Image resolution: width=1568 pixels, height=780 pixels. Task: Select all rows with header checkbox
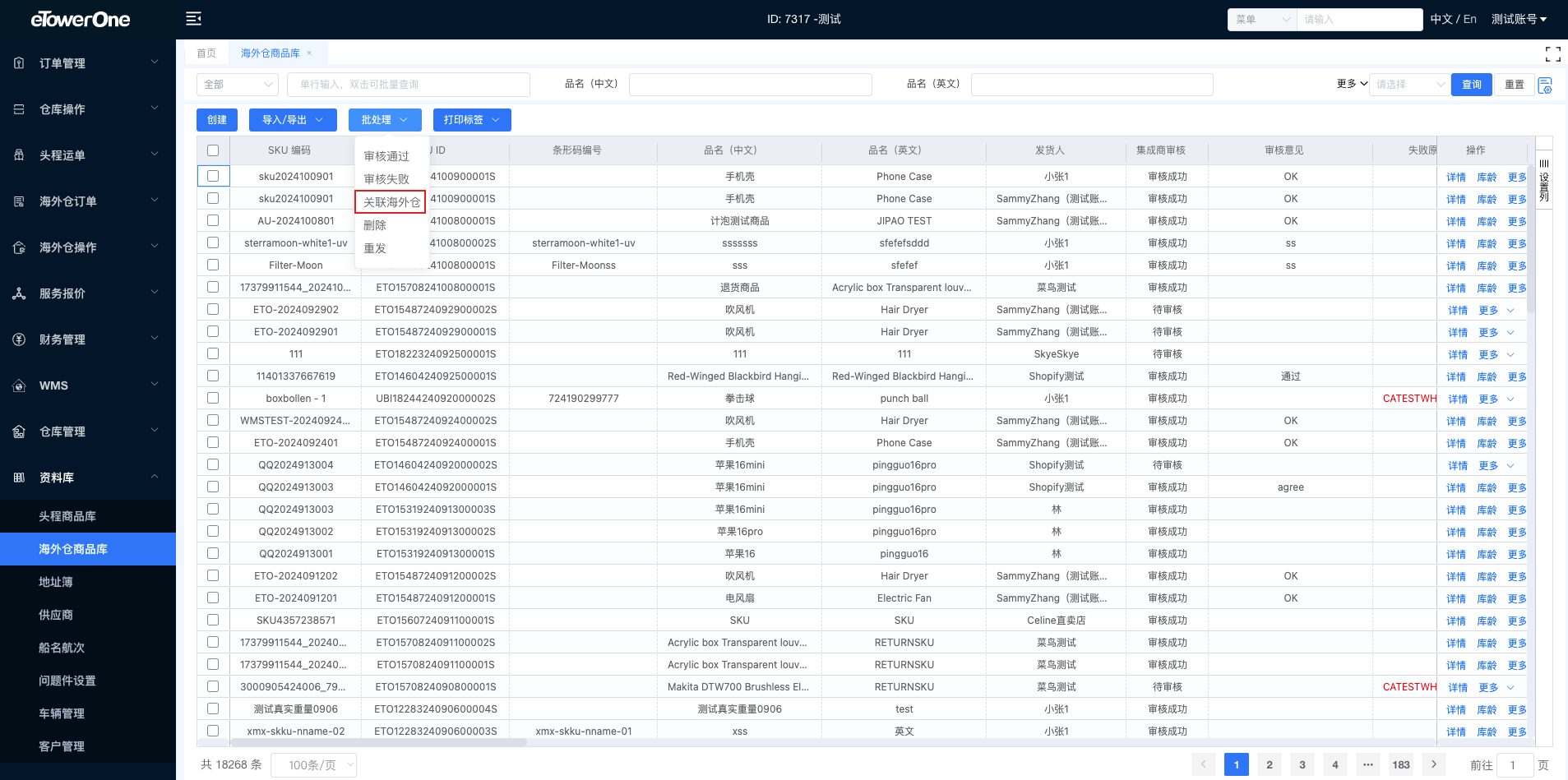tap(213, 150)
